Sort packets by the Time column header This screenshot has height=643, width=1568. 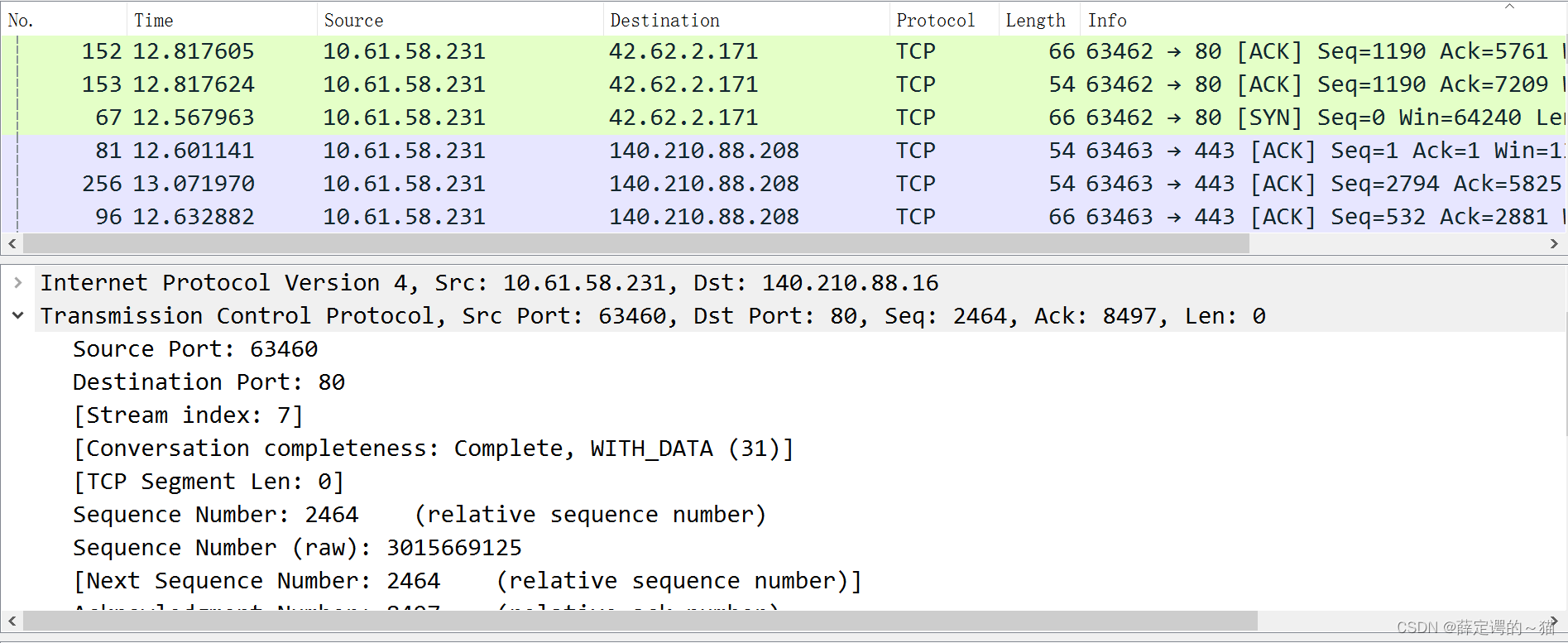[x=222, y=20]
